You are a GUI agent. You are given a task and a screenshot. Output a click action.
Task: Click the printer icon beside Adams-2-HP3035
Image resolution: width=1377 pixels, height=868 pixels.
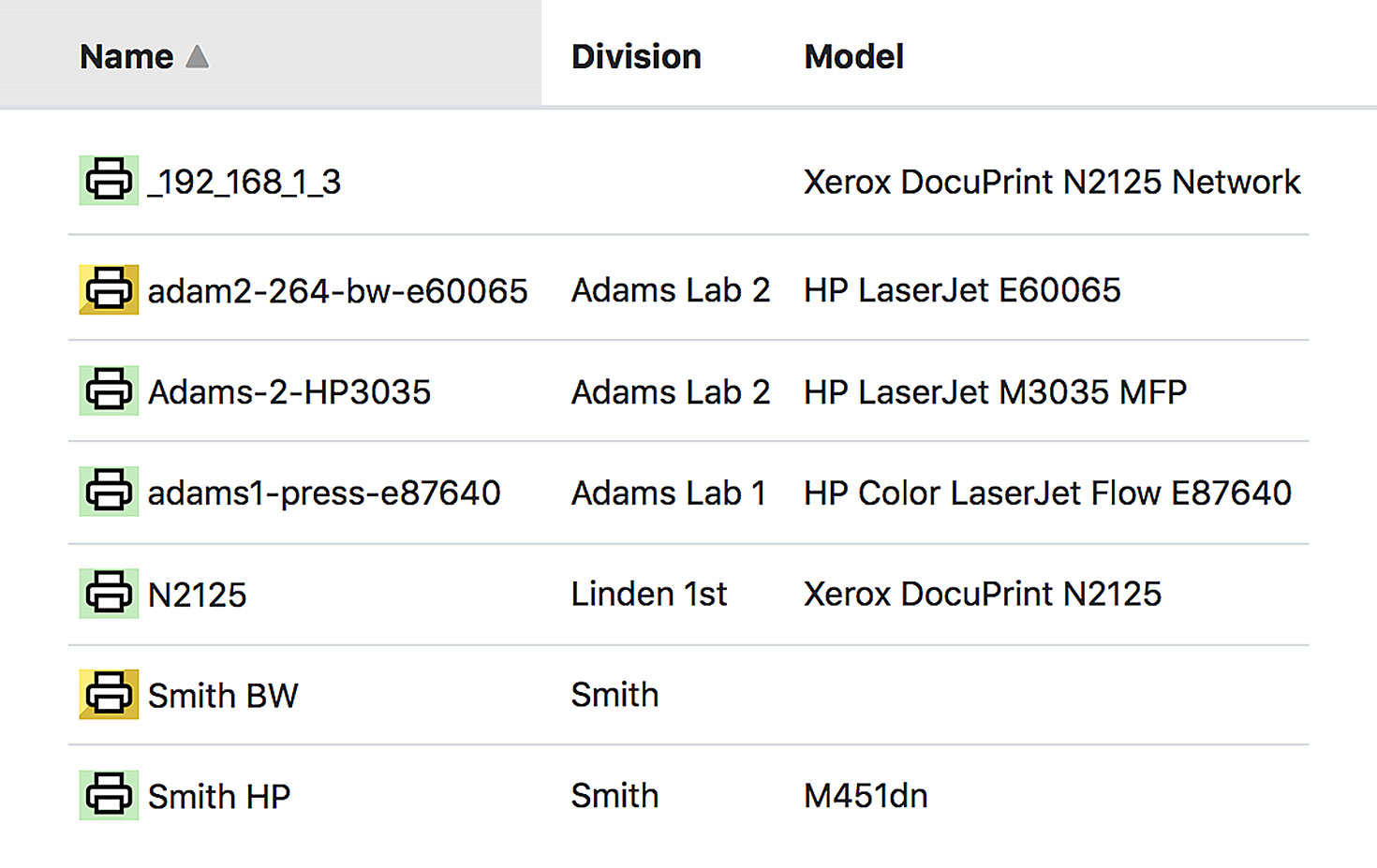[x=109, y=390]
